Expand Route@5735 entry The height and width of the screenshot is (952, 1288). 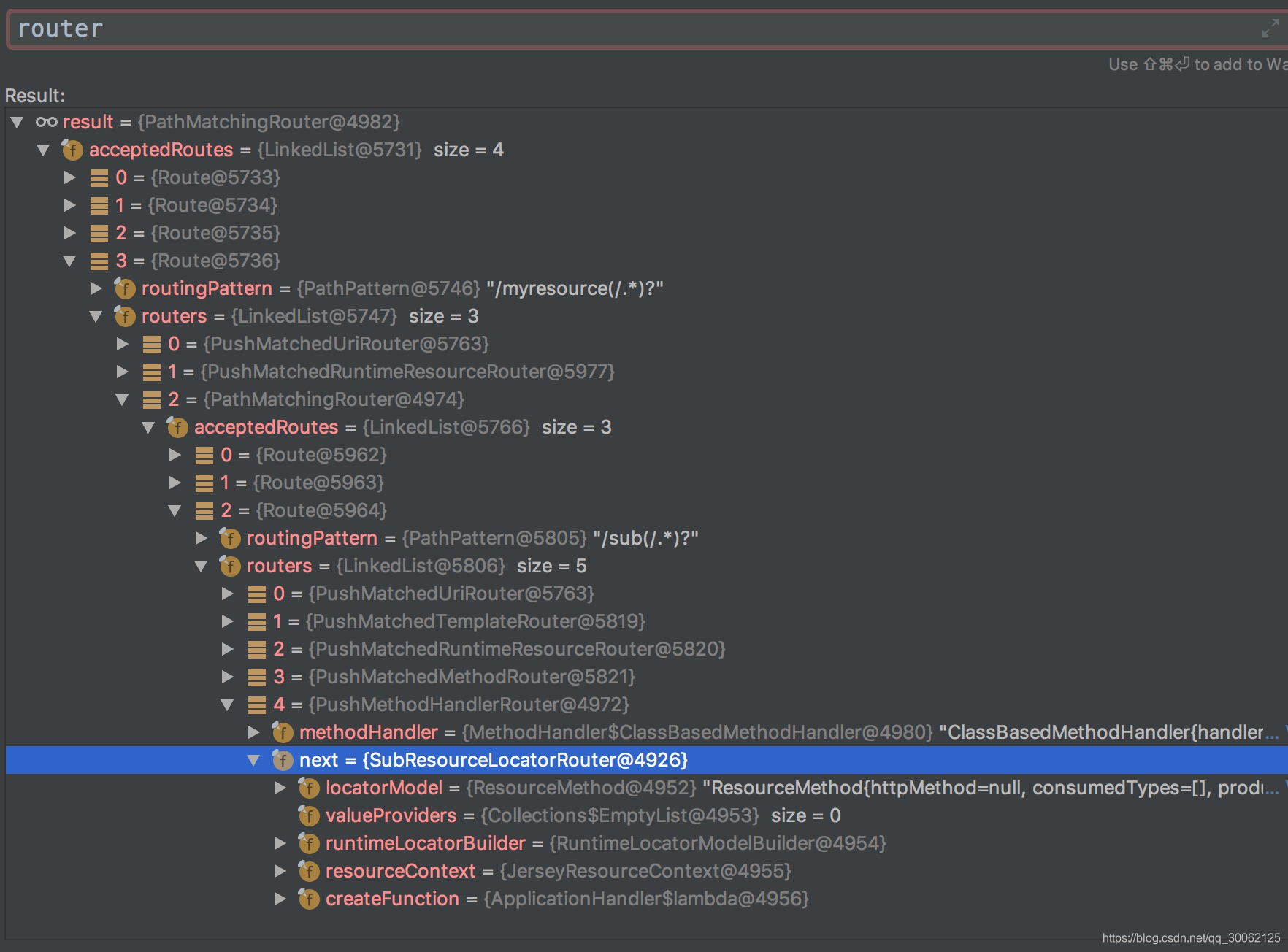point(69,233)
